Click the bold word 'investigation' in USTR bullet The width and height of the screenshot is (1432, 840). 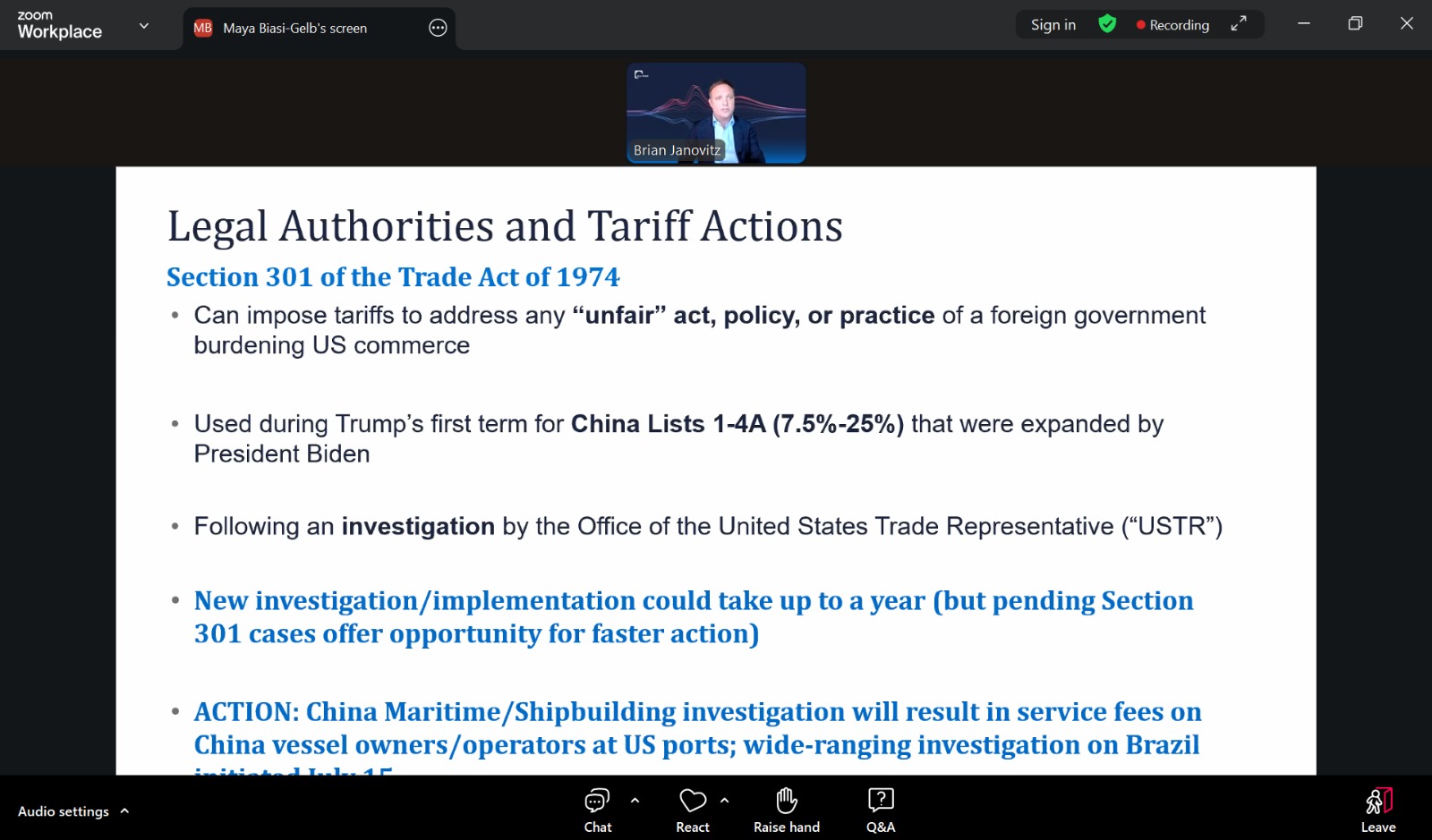[x=418, y=526]
